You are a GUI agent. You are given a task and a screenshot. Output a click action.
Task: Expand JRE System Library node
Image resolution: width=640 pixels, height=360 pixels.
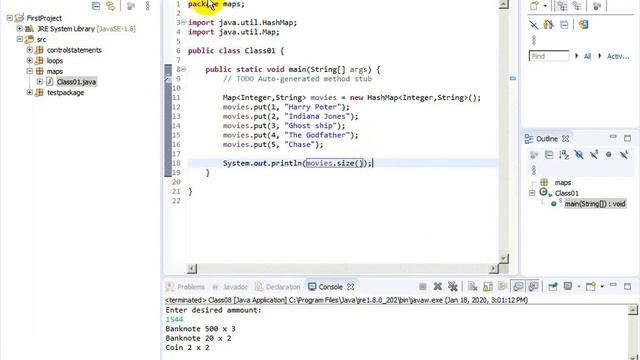tap(19, 29)
